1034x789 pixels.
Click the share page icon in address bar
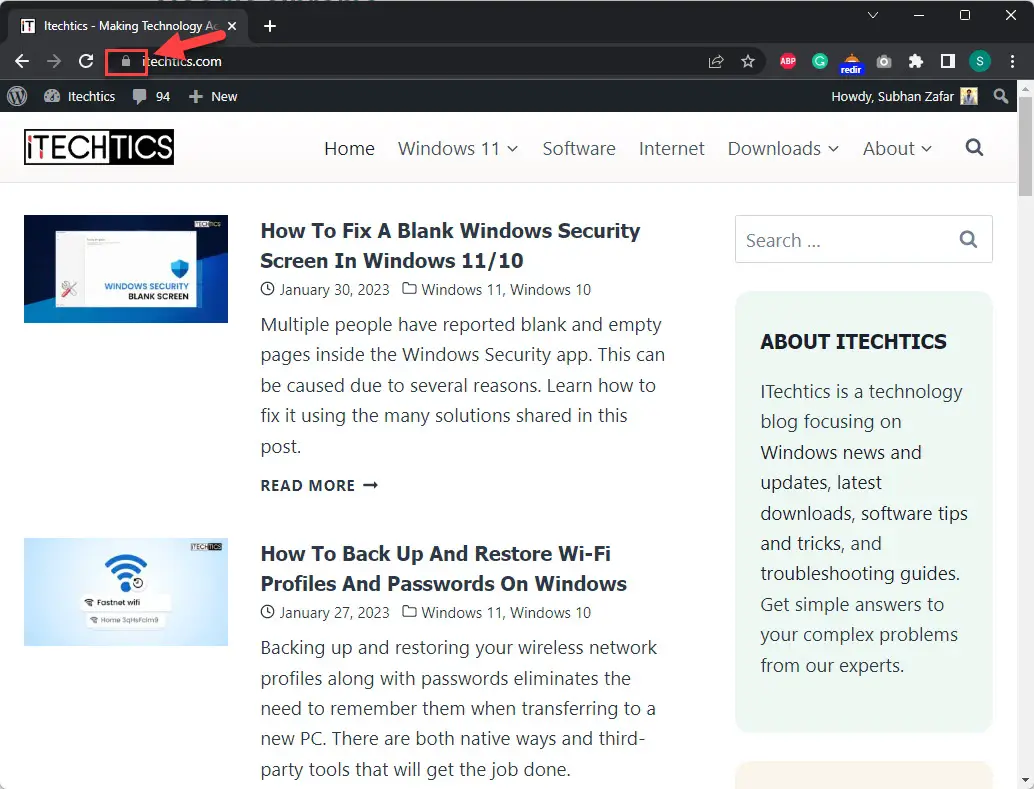pos(715,61)
